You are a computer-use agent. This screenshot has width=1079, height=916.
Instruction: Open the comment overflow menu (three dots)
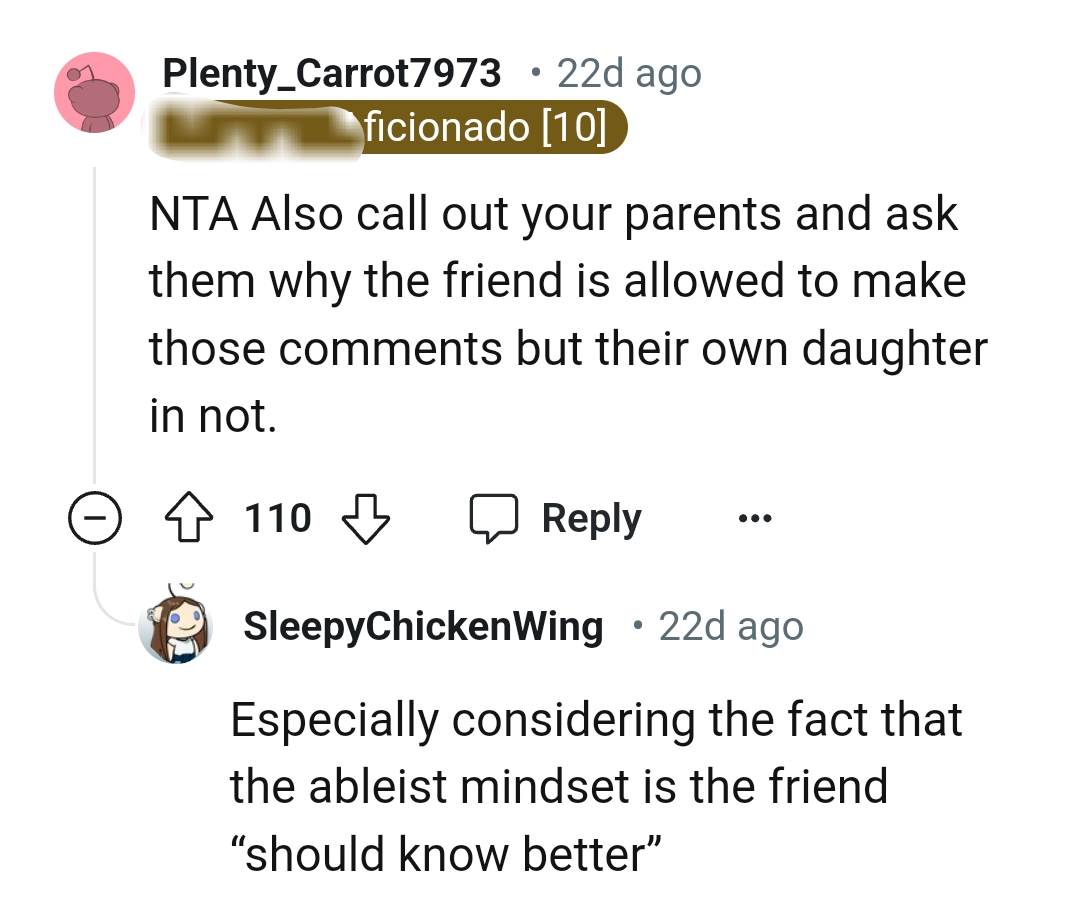(x=754, y=517)
